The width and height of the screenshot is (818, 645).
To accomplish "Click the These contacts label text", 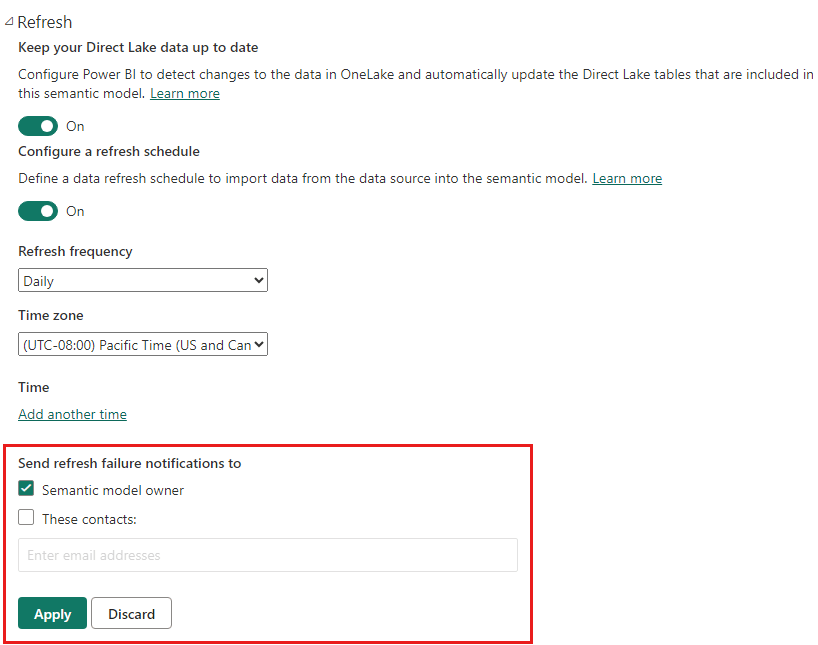I will (x=89, y=519).
